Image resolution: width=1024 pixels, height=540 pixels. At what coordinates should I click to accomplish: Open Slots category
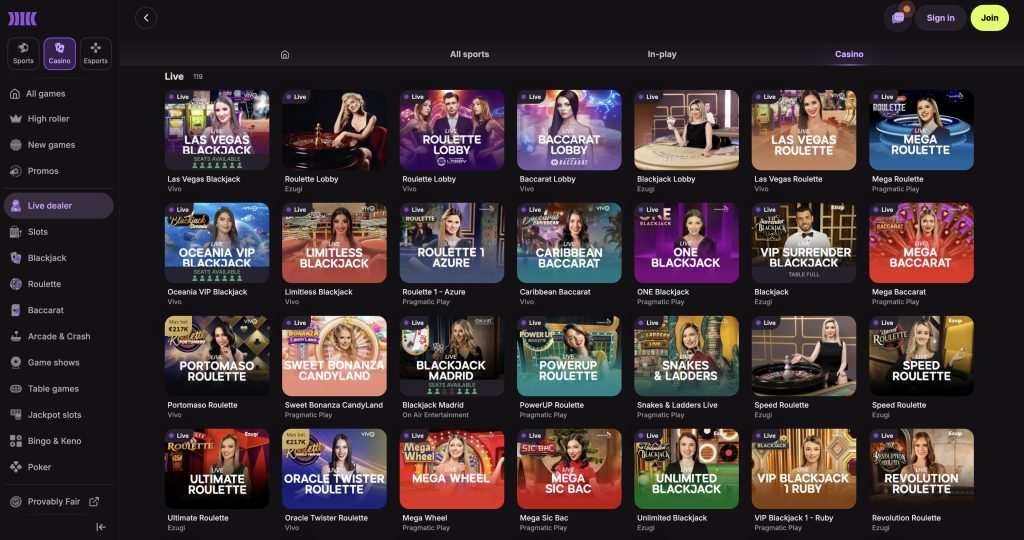click(x=57, y=232)
